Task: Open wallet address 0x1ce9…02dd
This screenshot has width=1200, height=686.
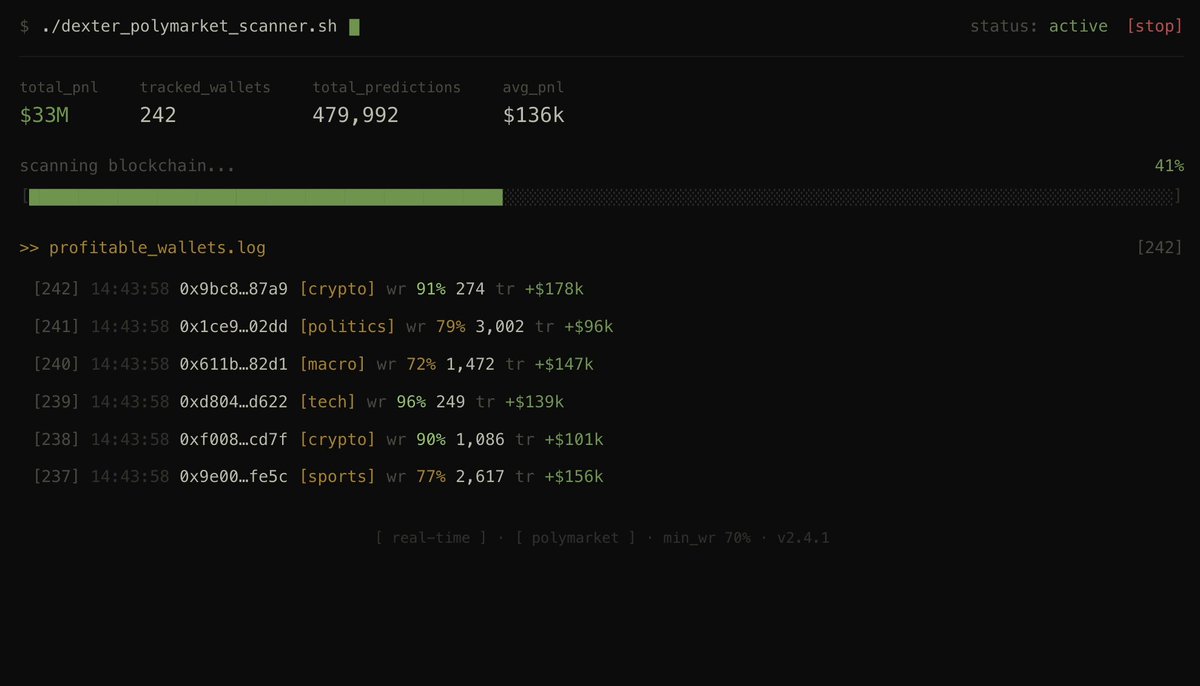Action: point(233,327)
